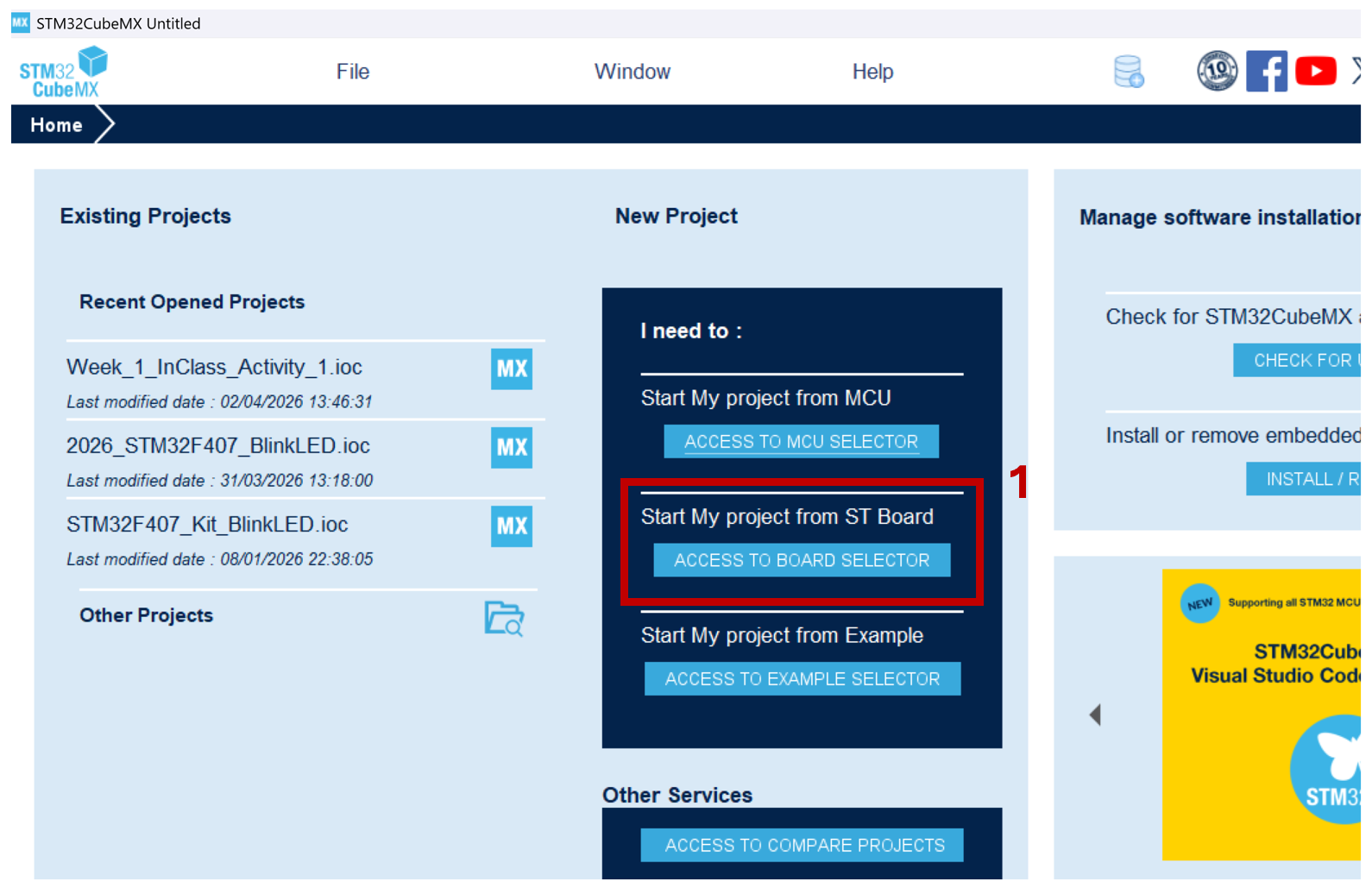Click 'Install or remove embedded' text
This screenshot has height=888, width=1372.
1233,436
